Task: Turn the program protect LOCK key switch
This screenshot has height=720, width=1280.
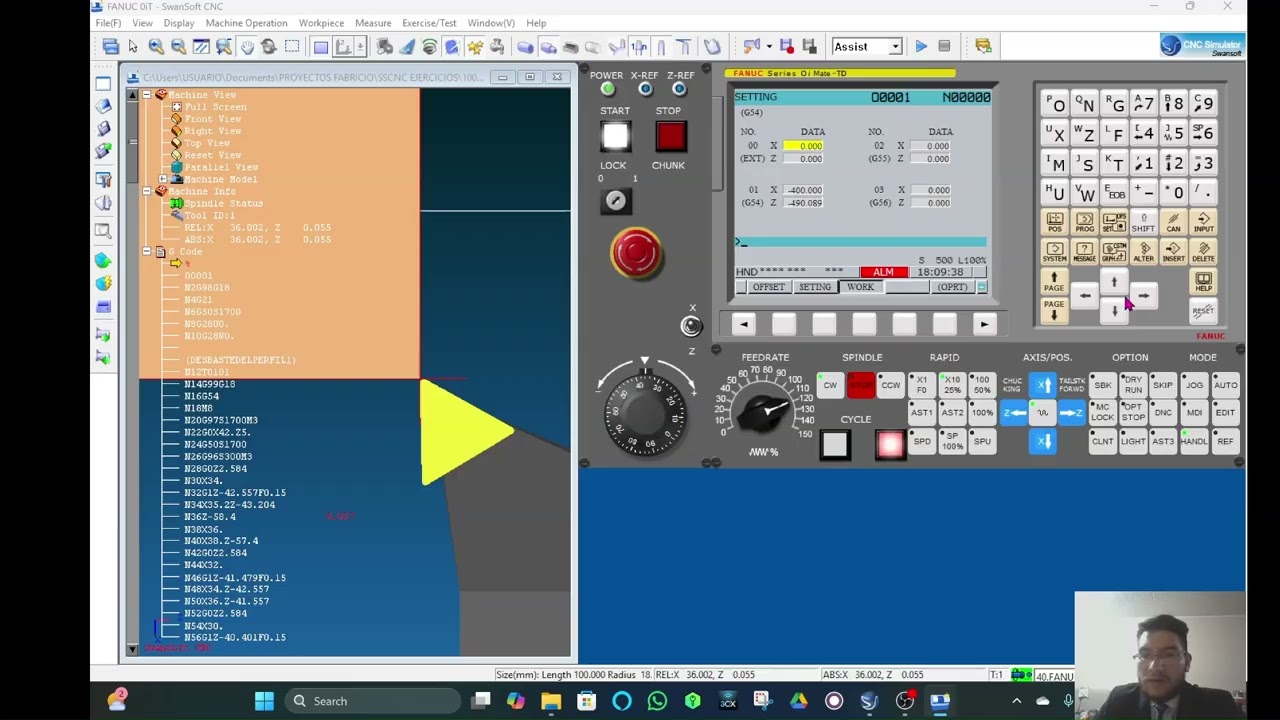Action: click(x=616, y=201)
